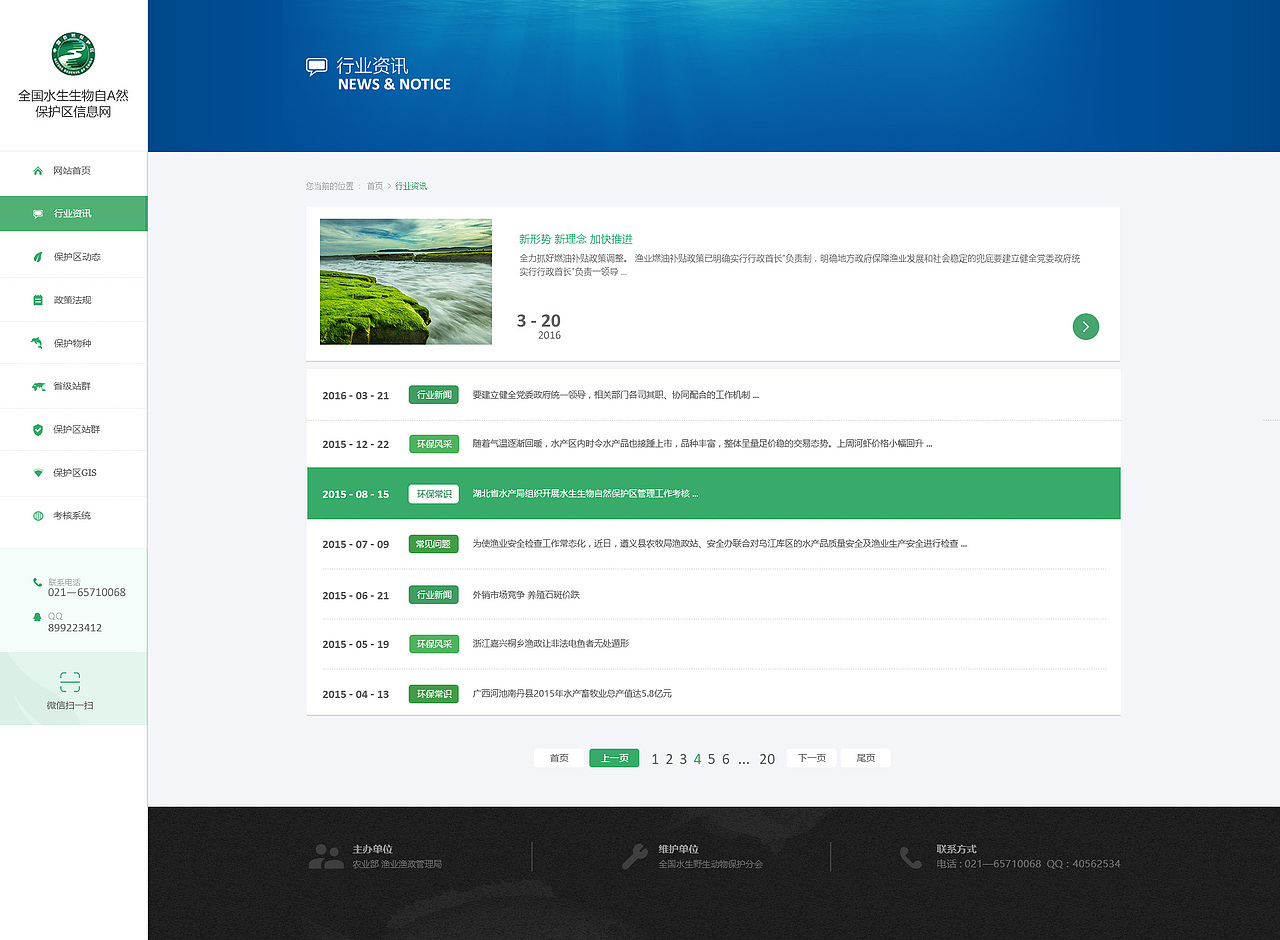The height and width of the screenshot is (940, 1280).
Task: Click the footer text 全国水生野生动物保护分会
Action: click(x=710, y=864)
